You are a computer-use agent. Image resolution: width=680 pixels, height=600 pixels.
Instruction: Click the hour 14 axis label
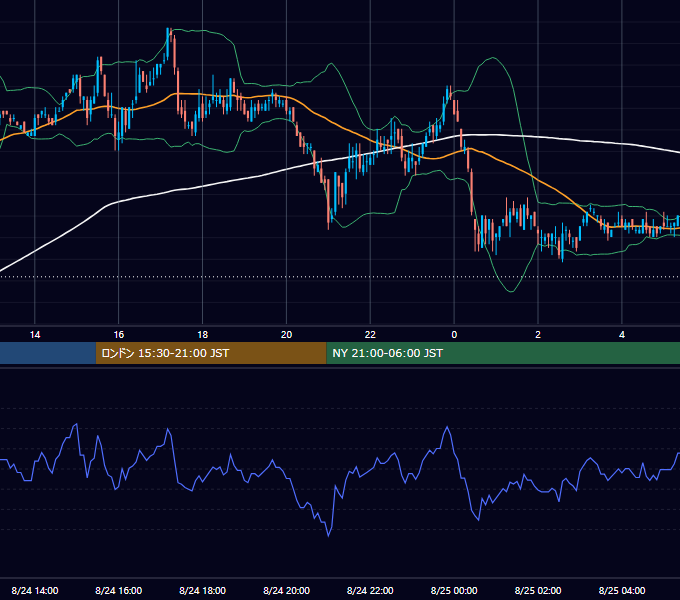[x=35, y=335]
